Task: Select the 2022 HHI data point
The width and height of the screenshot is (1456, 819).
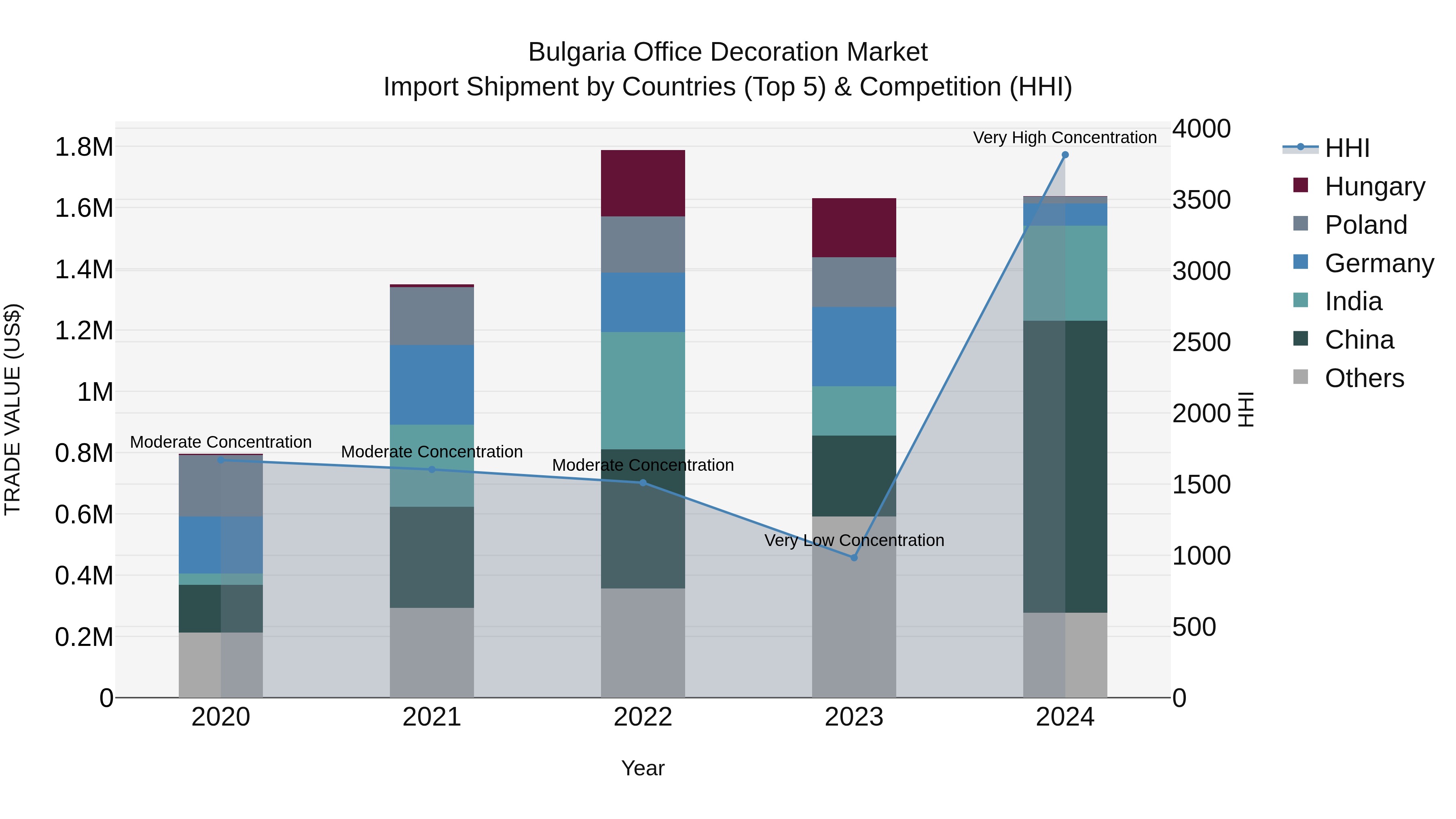Action: pyautogui.click(x=643, y=483)
